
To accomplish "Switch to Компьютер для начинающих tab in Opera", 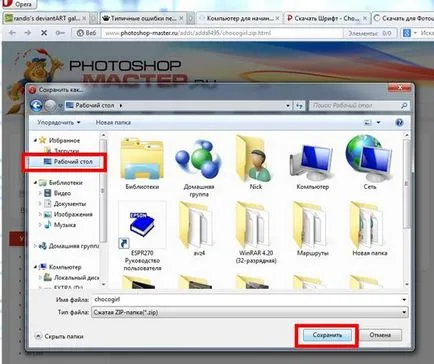I will pyautogui.click(x=239, y=18).
